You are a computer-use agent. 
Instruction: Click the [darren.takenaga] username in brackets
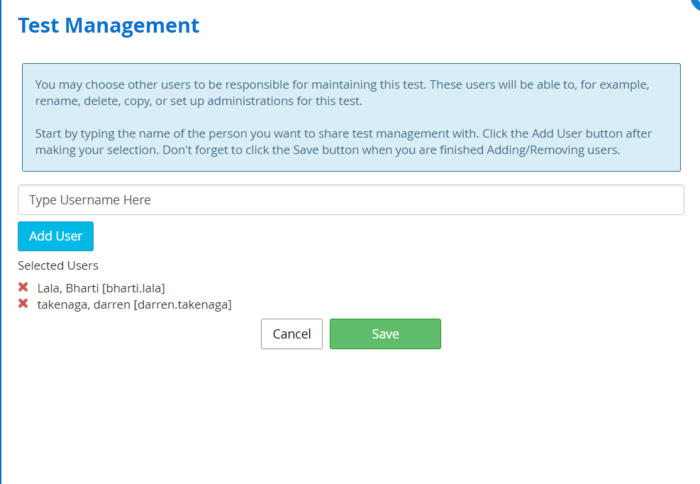182,304
